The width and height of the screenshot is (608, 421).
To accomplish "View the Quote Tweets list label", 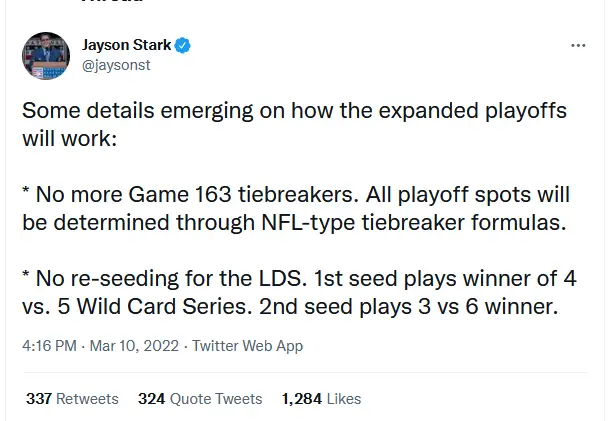I will coord(216,398).
